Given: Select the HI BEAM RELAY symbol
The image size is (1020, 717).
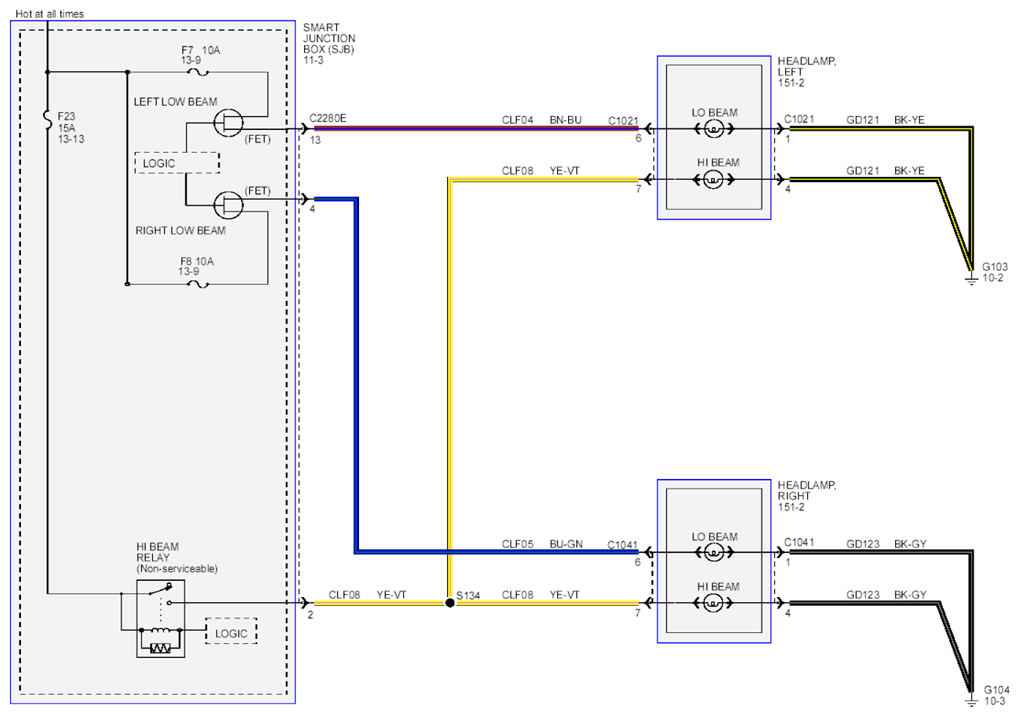Looking at the screenshot, I should (161, 618).
